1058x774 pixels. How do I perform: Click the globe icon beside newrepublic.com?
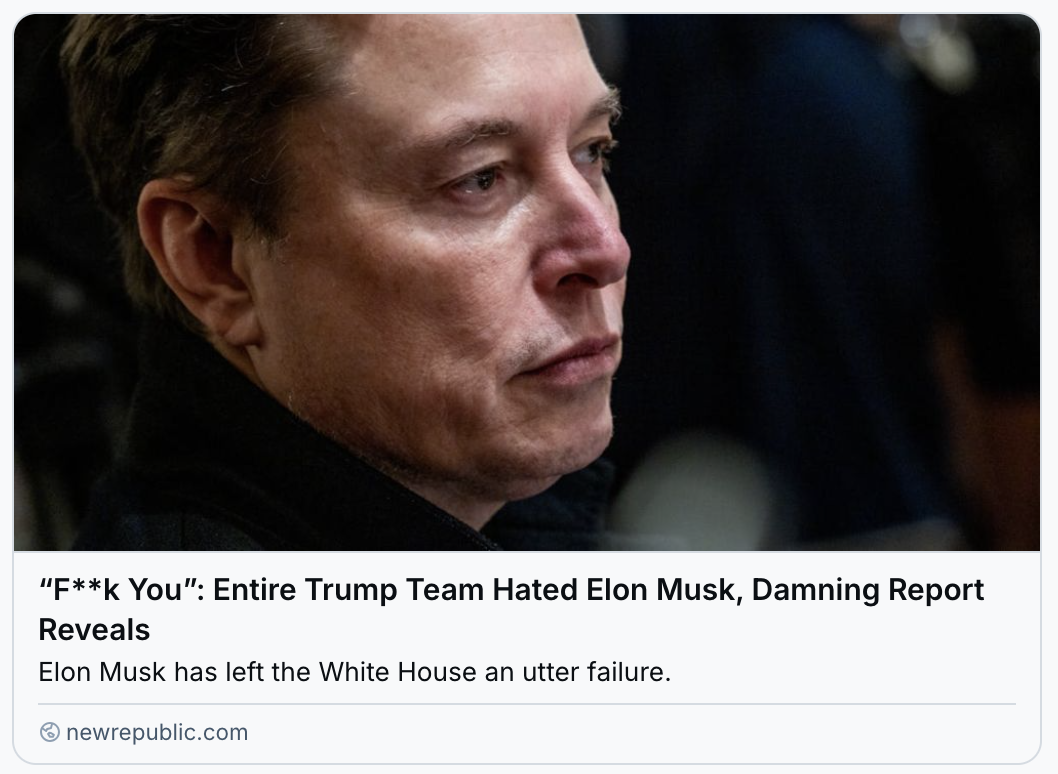(50, 732)
